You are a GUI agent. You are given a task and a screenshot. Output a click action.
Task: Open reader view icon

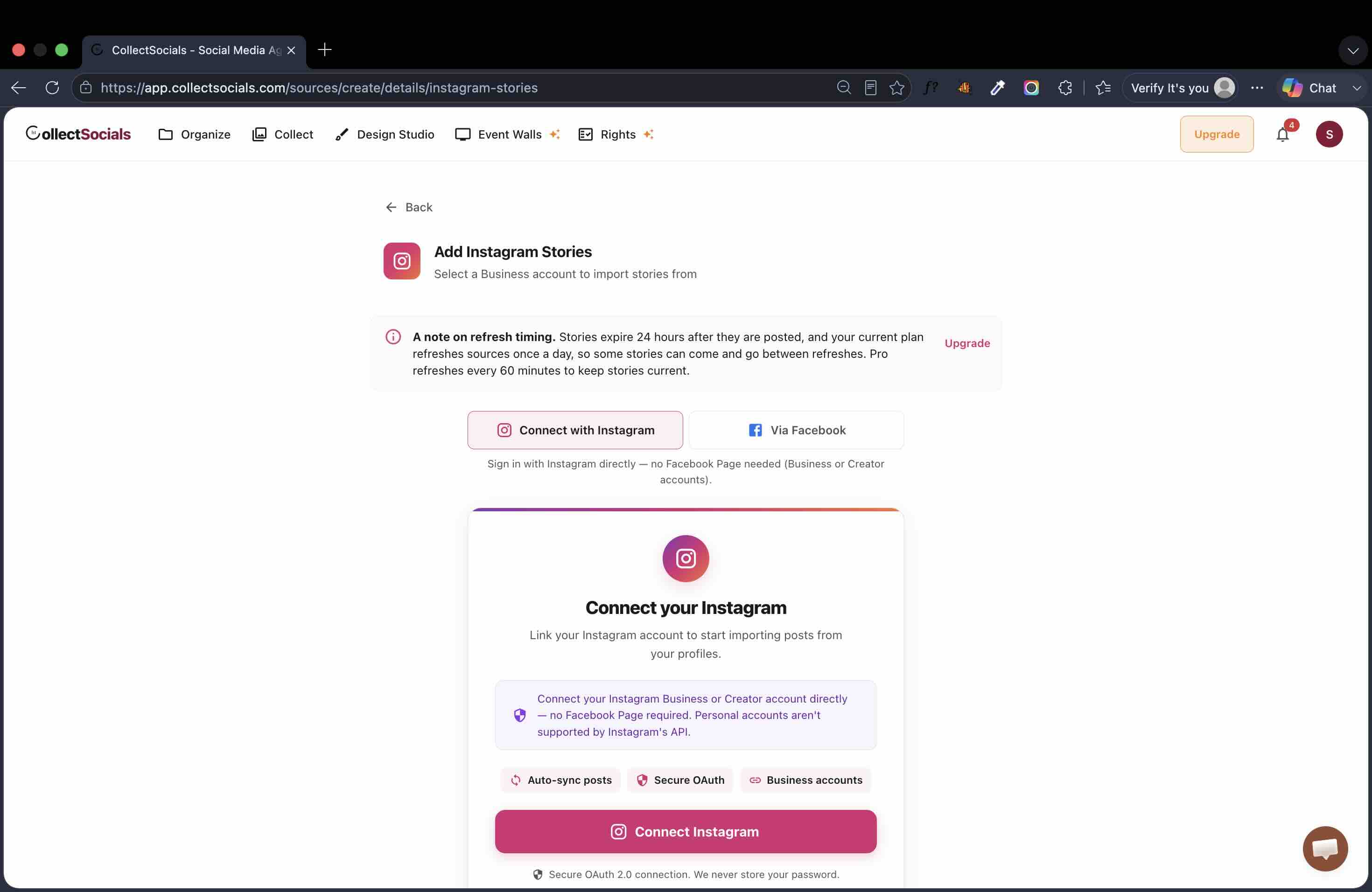870,88
